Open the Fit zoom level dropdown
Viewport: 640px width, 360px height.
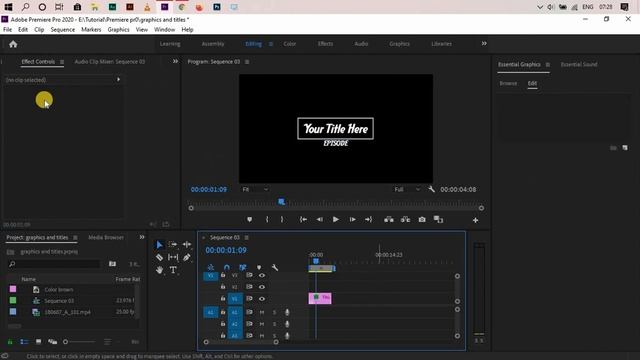click(255, 189)
